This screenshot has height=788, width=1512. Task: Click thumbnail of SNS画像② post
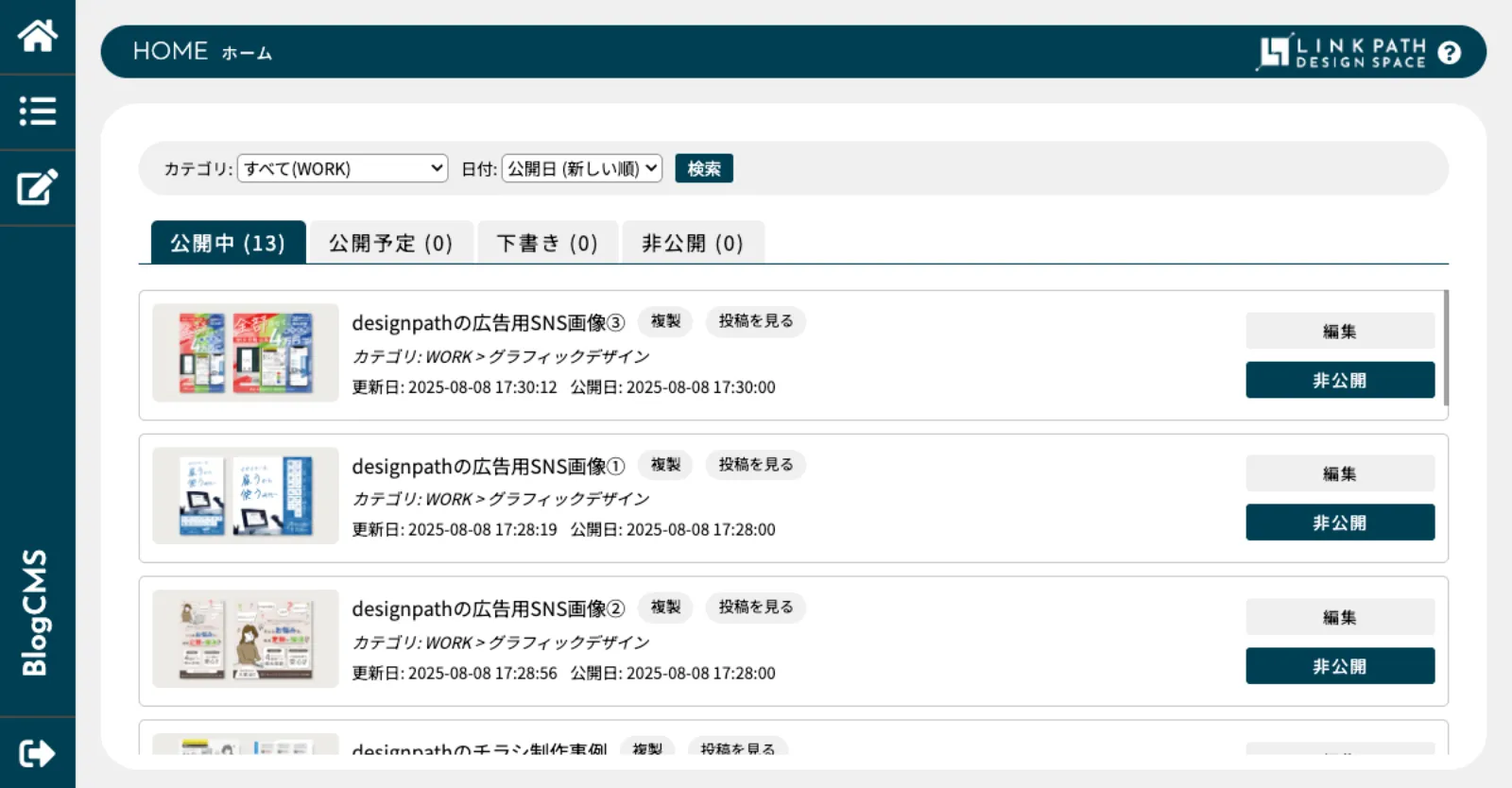(x=246, y=639)
